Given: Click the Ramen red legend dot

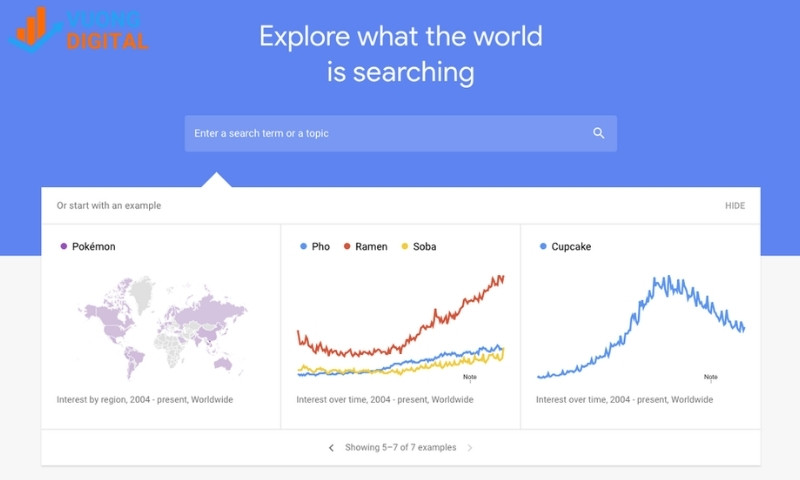Looking at the screenshot, I should click(347, 246).
